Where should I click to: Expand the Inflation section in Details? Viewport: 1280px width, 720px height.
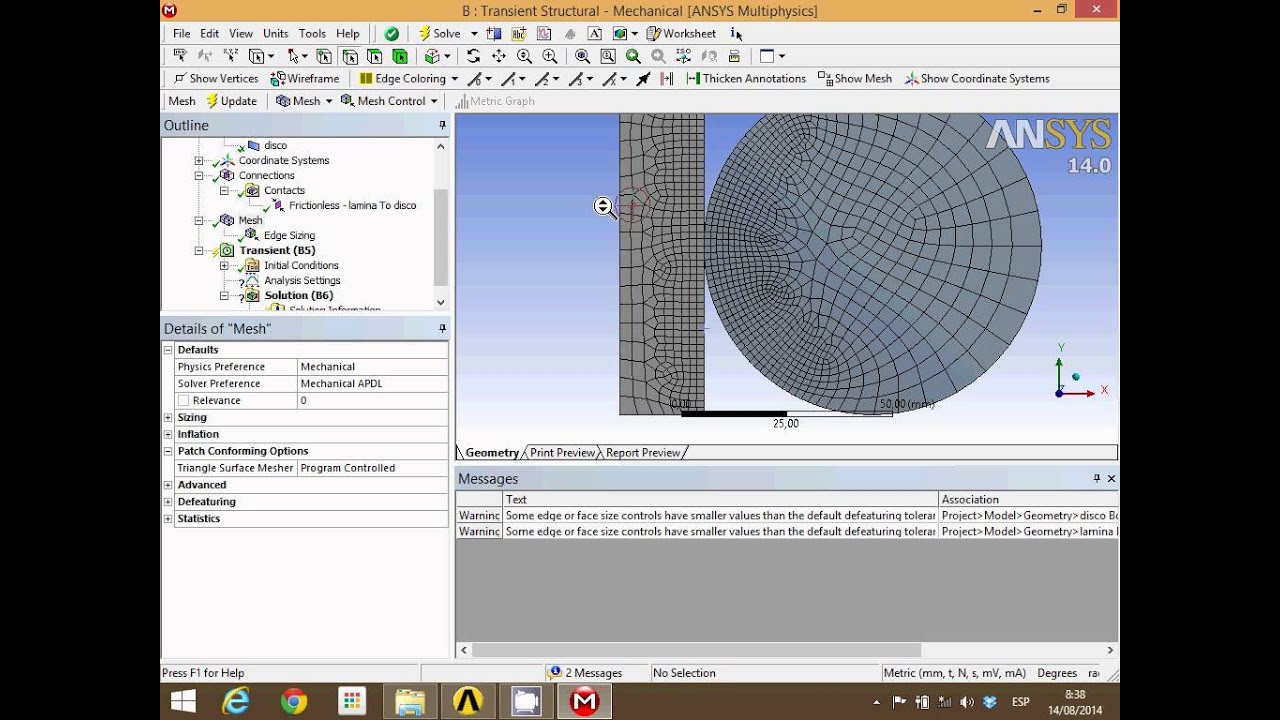[x=168, y=434]
